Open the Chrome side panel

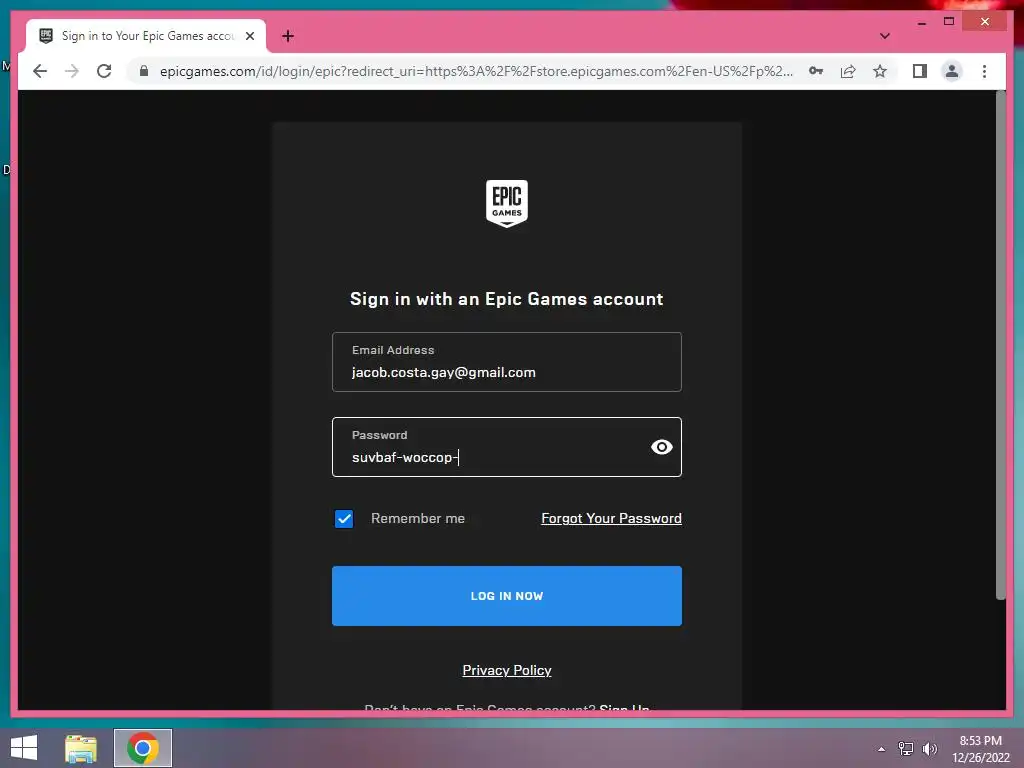pyautogui.click(x=920, y=71)
